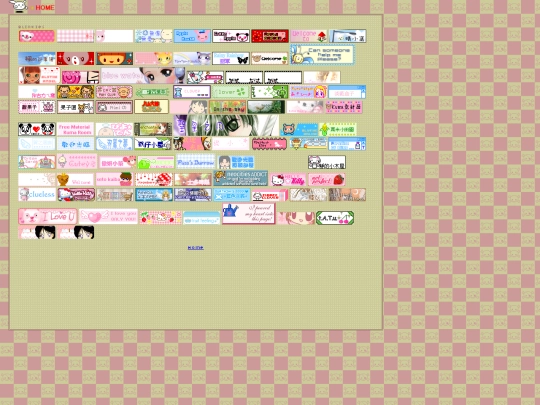Open the pink tissue box 'Cherry' banner
The height and width of the screenshot is (405, 540).
[x=270, y=195]
